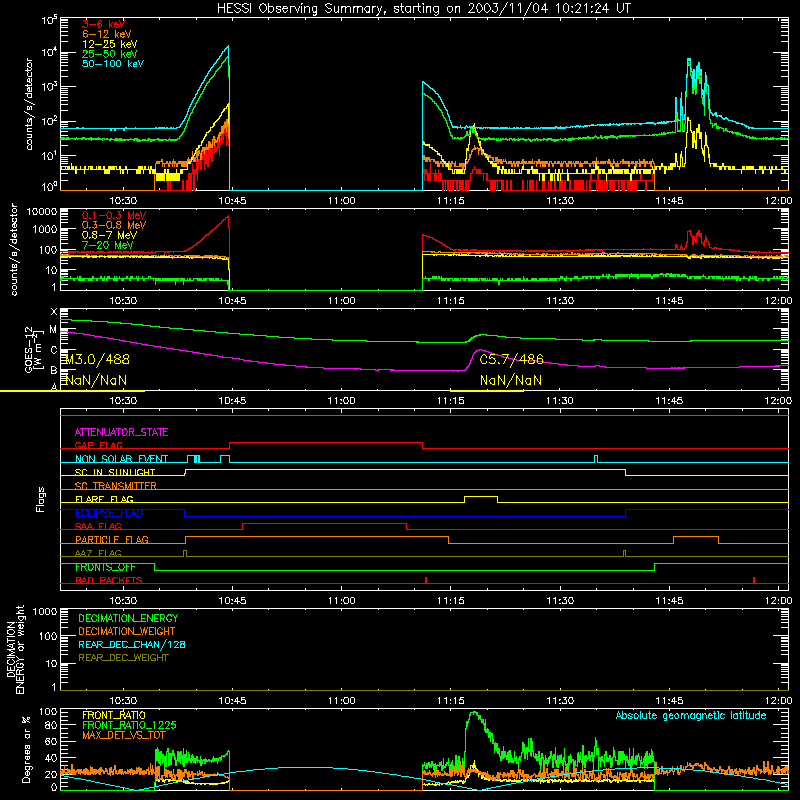The height and width of the screenshot is (800, 800).
Task: Click the Flags axis label
Action: coord(41,499)
